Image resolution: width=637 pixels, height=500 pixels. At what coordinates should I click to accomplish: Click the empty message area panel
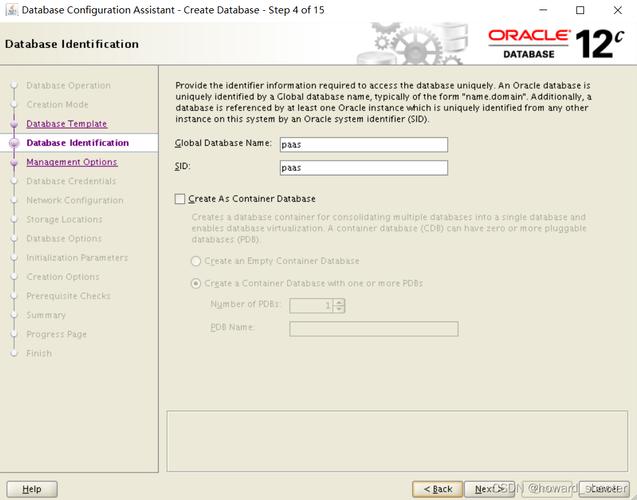[397, 441]
